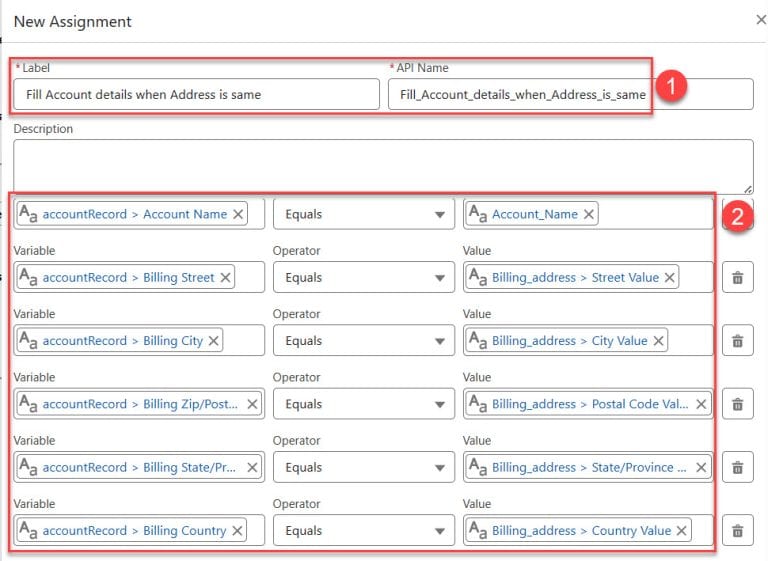Click the accountRecord > Billing Street pill text
This screenshot has height=561, width=768.
[128, 277]
